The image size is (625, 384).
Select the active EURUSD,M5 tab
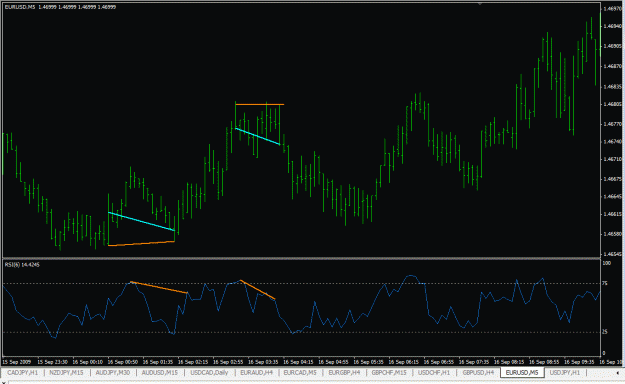522,373
